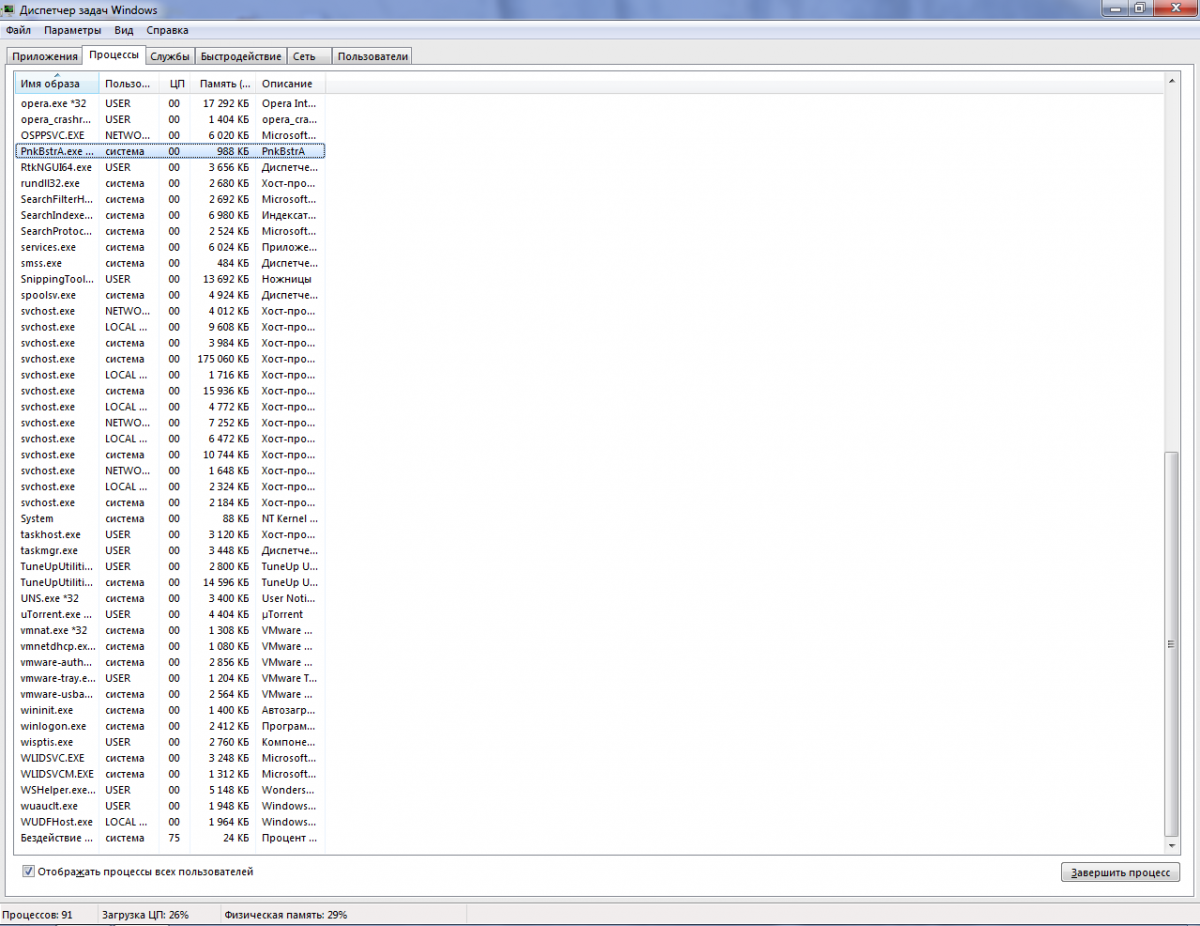1200x926 pixels.
Task: Toggle Отображать процессы всех пользователей checkbox
Action: 28,872
